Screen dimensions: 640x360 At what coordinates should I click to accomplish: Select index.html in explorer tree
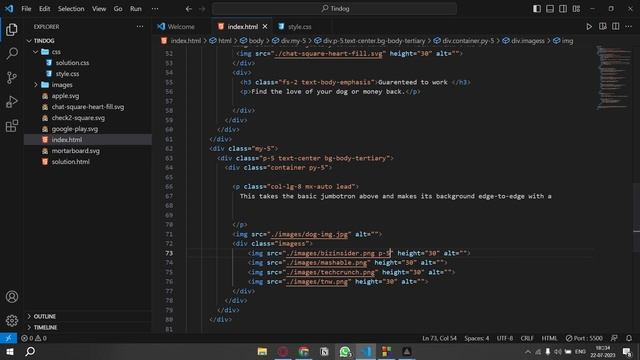pyautogui.click(x=67, y=140)
